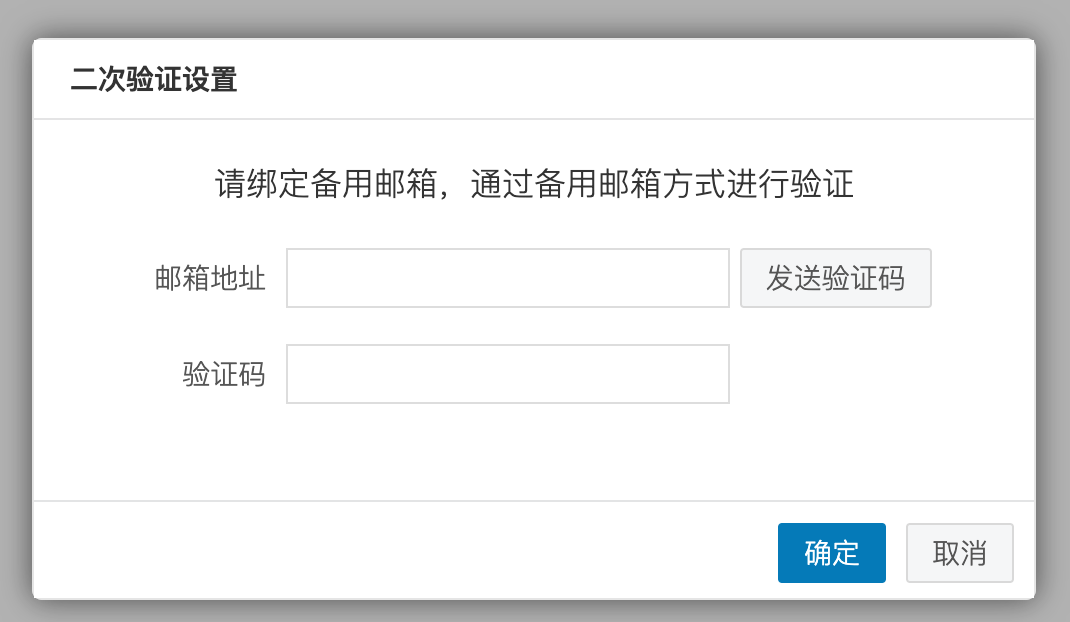This screenshot has height=622, width=1070.
Task: Click dimmed backdrop right of the dialog
Action: (1053, 320)
